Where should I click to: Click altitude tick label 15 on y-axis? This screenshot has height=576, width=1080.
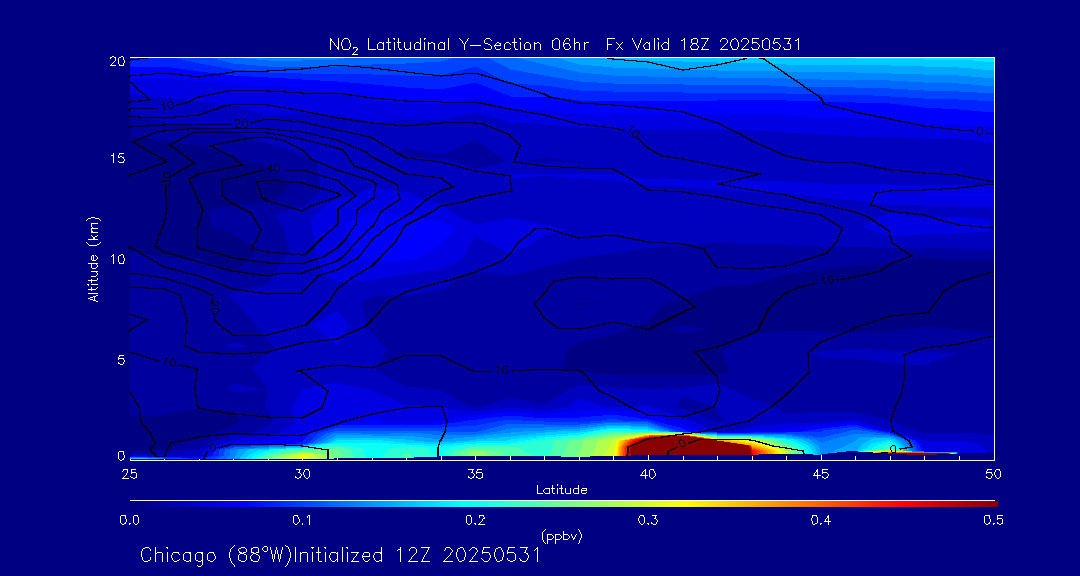(114, 159)
